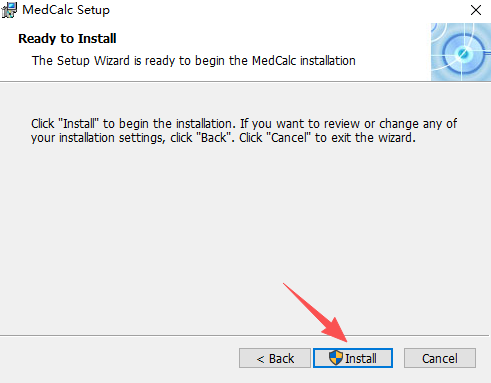Click the red arrow annotation pointing to Install

[x=316, y=313]
